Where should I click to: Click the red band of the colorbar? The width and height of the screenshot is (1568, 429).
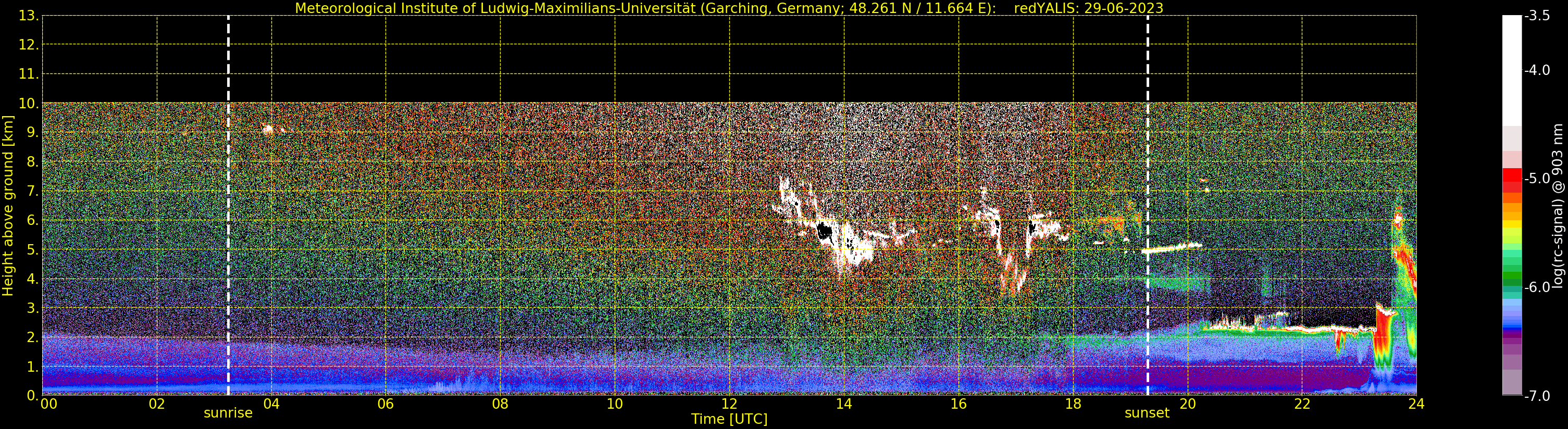(x=1512, y=180)
